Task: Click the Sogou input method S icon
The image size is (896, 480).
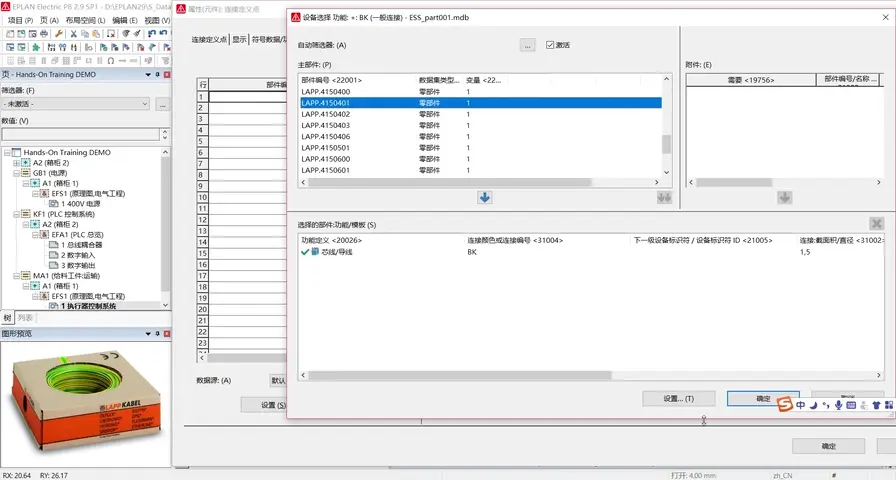Action: coord(786,404)
